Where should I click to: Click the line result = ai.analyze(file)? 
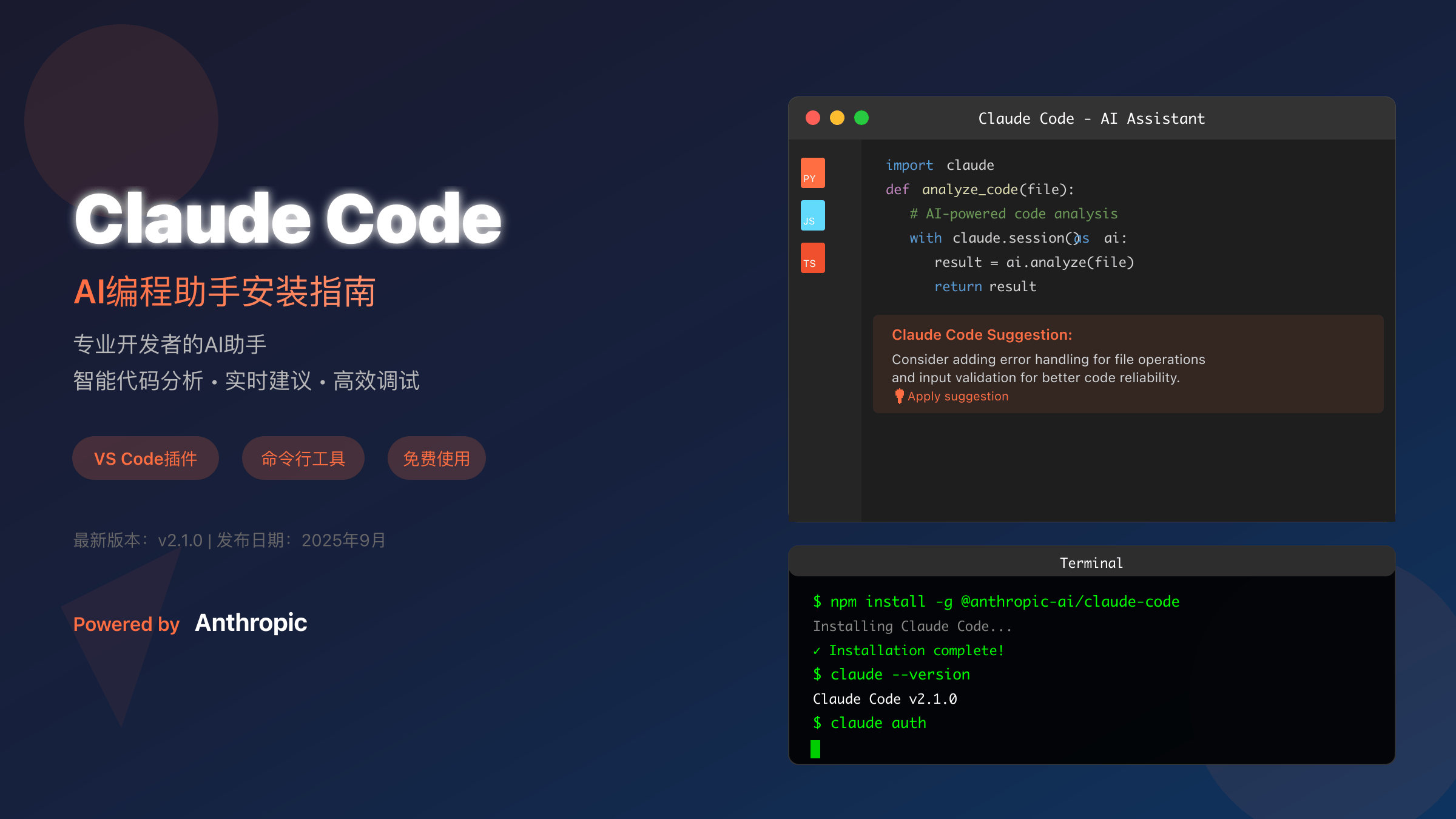coord(1034,262)
